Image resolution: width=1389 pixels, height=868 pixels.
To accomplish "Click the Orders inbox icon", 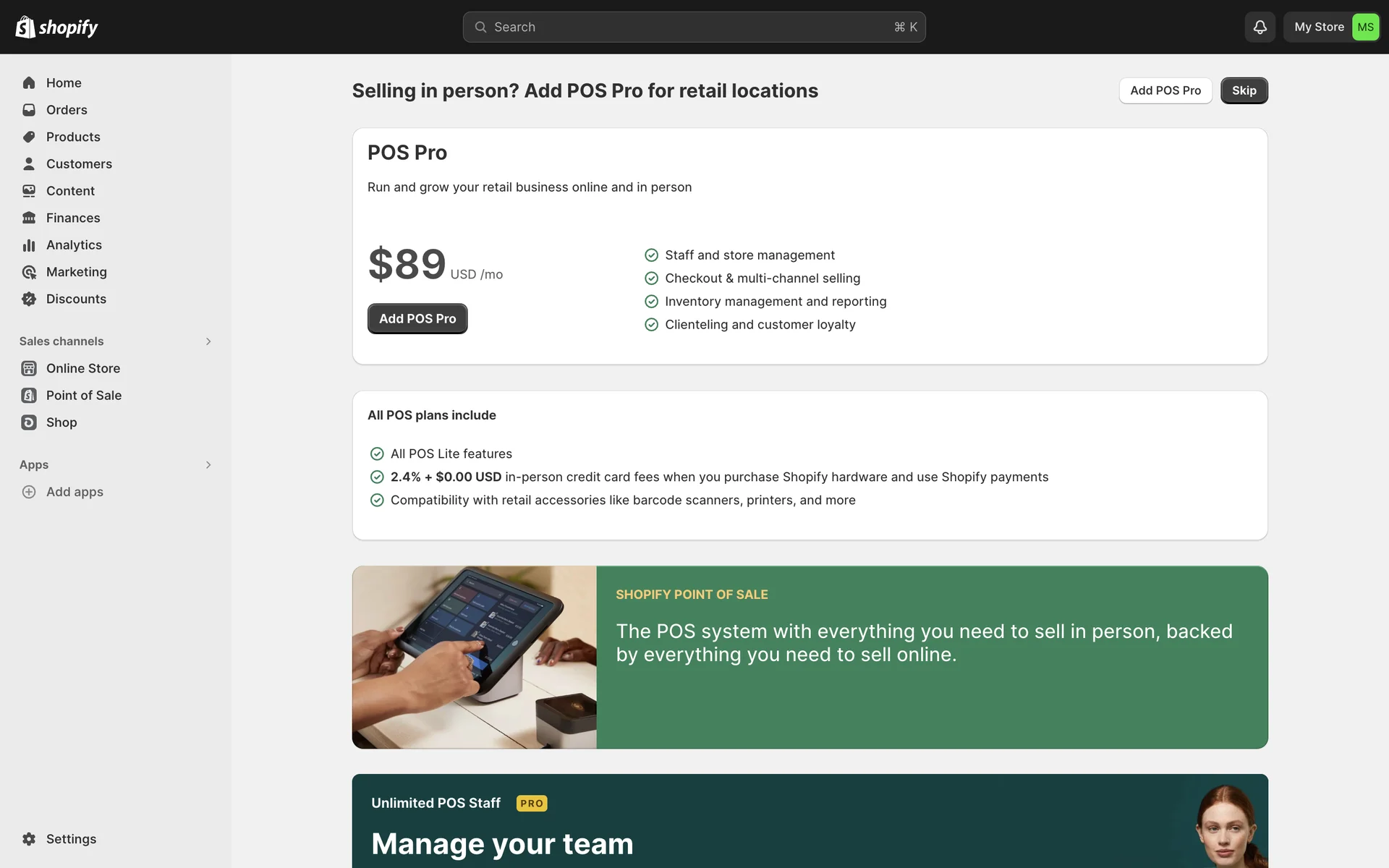I will pos(29,110).
